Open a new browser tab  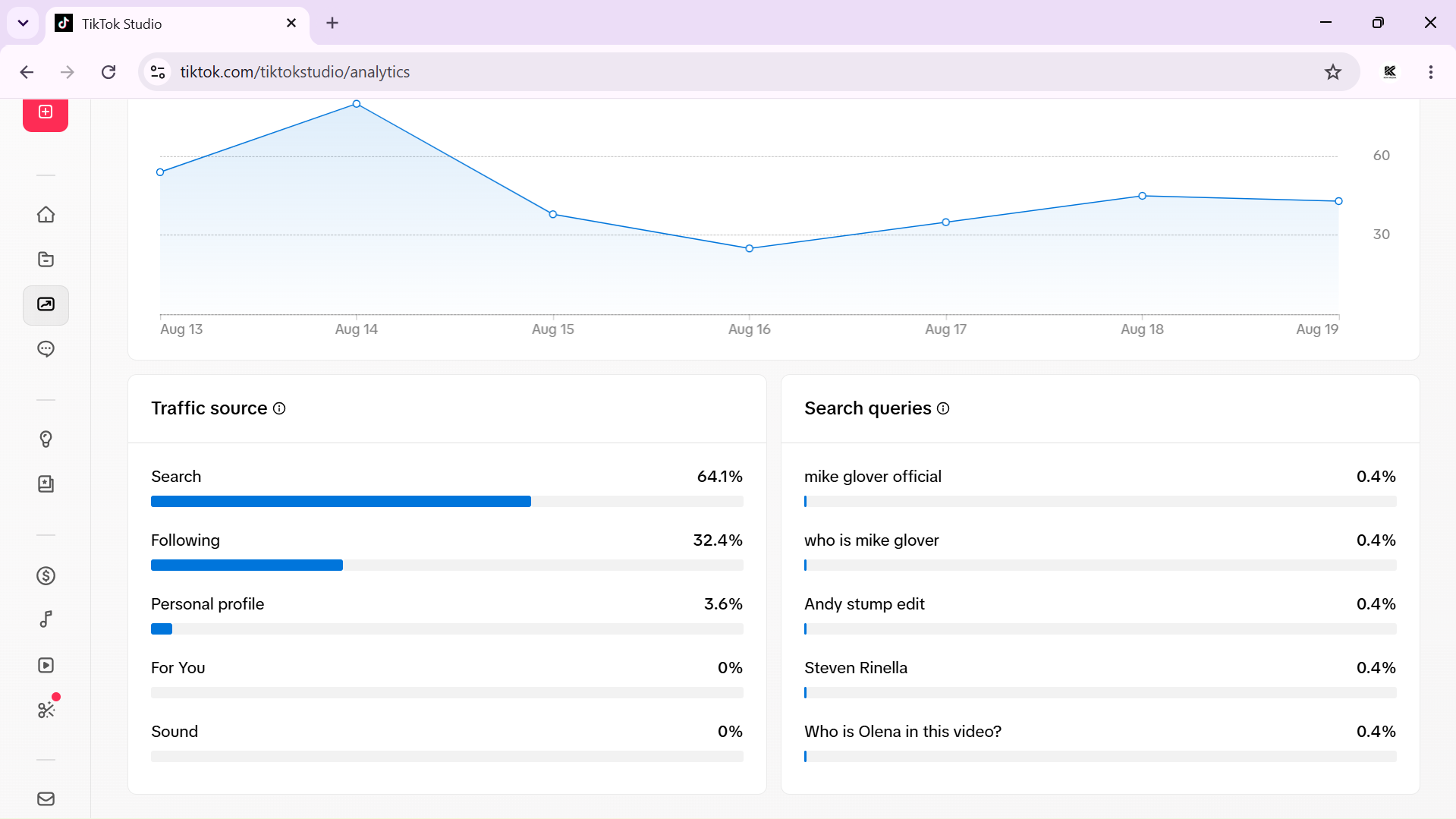(x=332, y=23)
